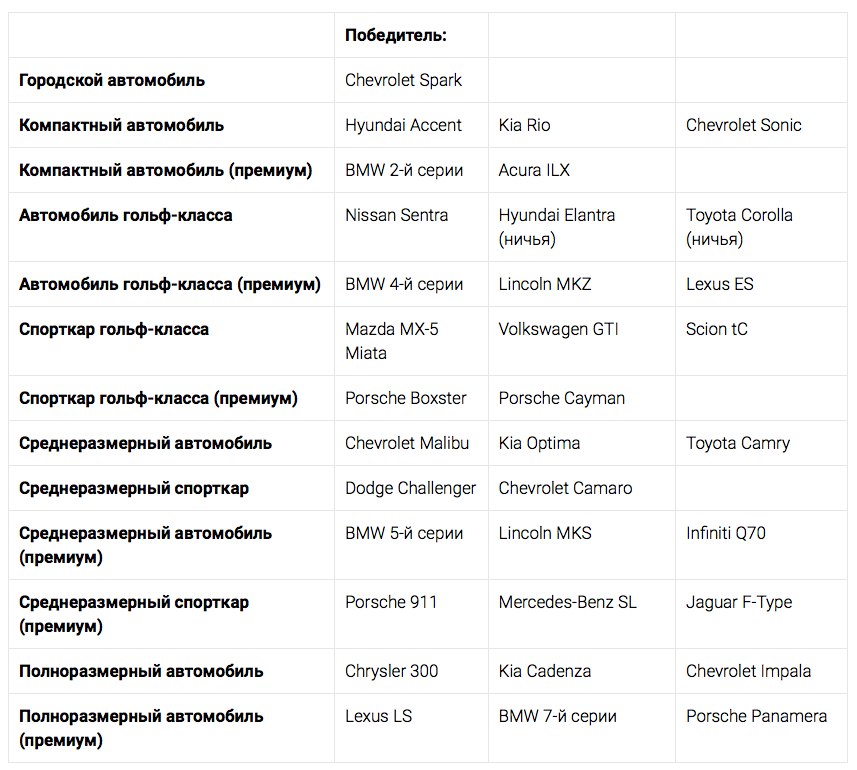857x770 pixels.
Task: Select the Porsche Boxster cell
Action: [405, 398]
